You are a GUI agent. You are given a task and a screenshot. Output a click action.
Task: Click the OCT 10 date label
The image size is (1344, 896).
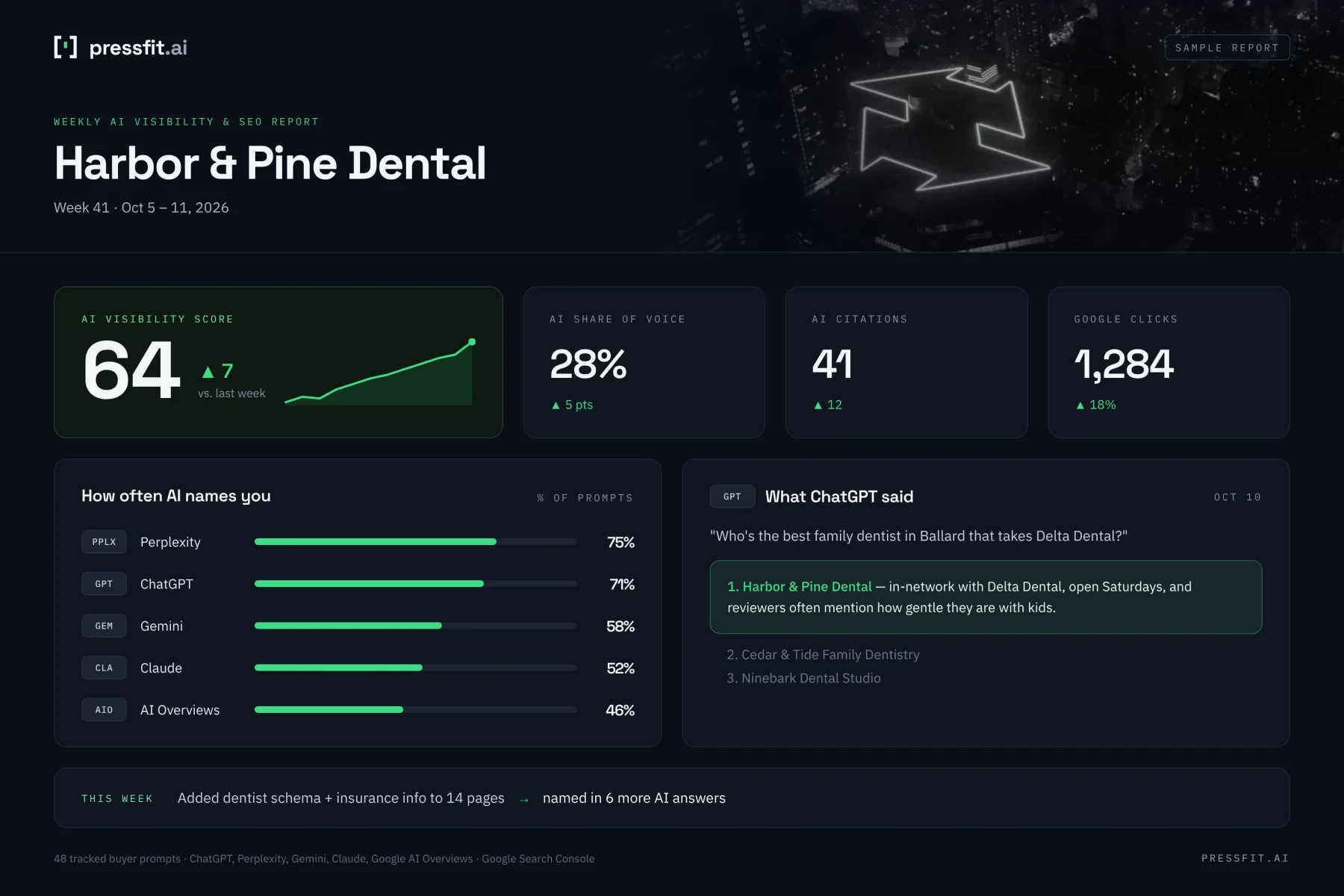pyautogui.click(x=1237, y=497)
